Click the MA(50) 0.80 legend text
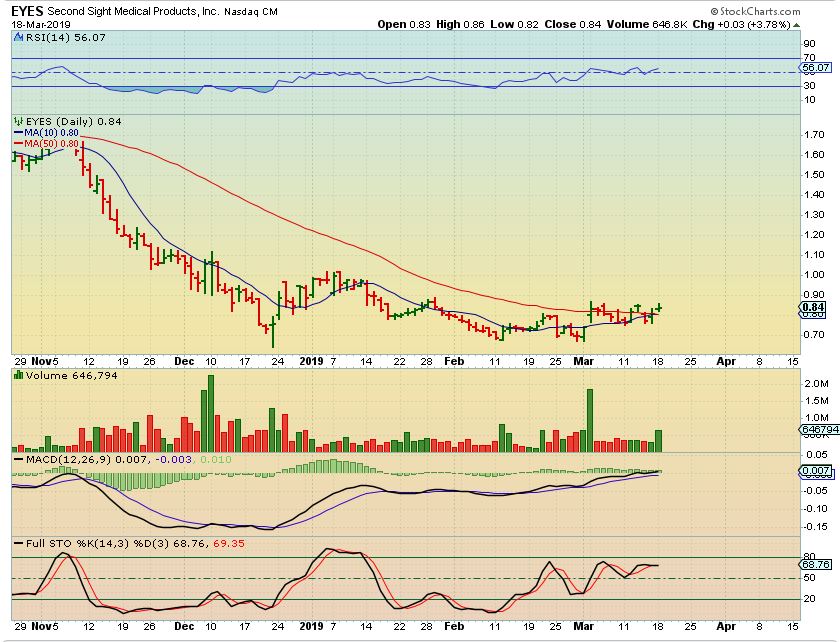The width and height of the screenshot is (840, 642). click(51, 144)
